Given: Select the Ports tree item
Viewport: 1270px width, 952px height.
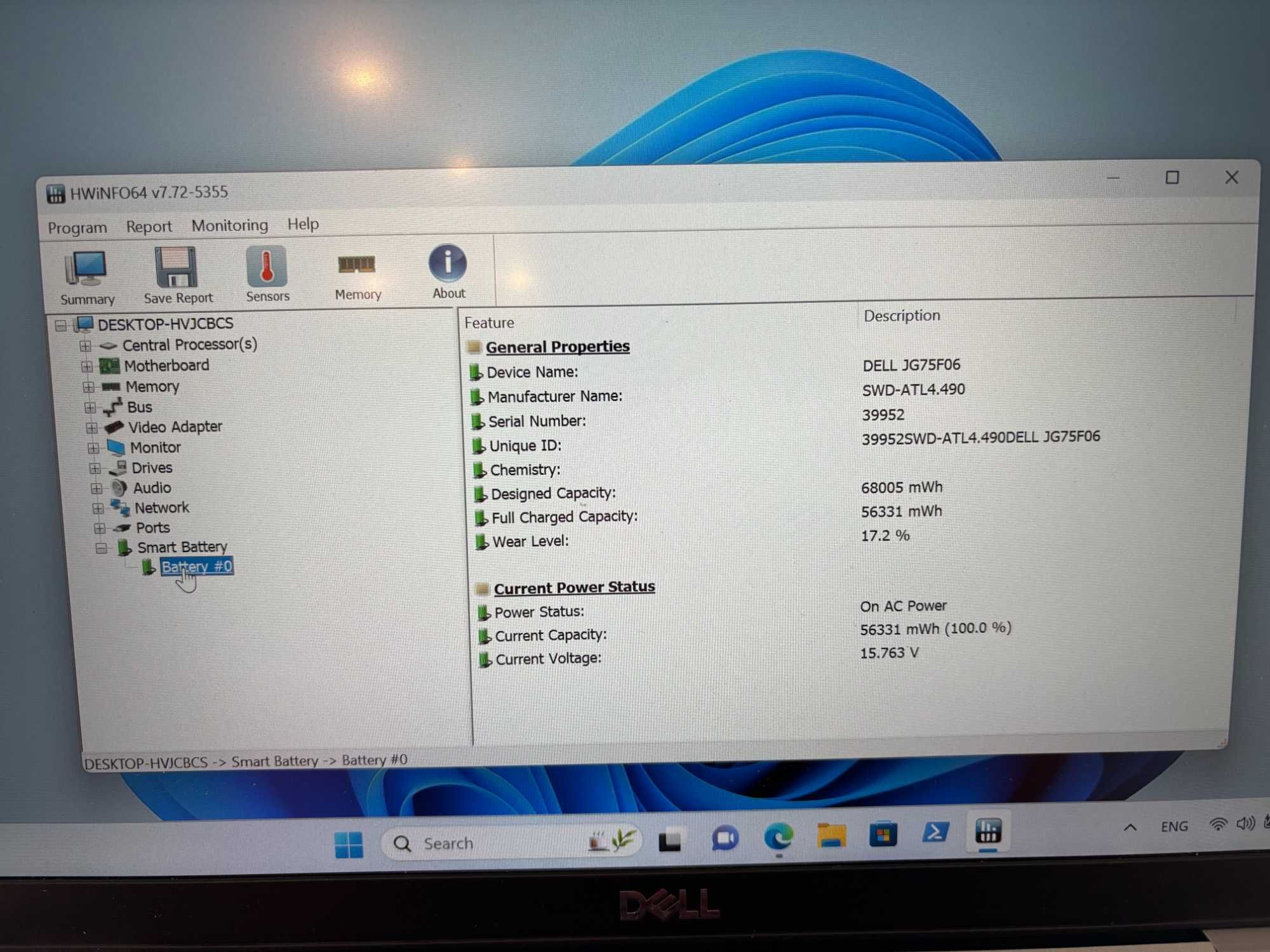Looking at the screenshot, I should (x=153, y=527).
